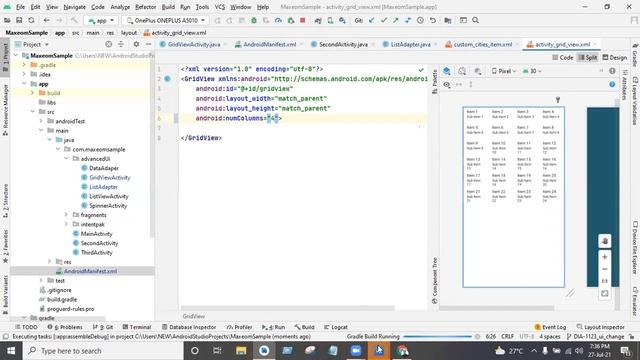Open Search Everywhere magnifier icon
Image resolution: width=640 pixels, height=360 pixels.
point(476,20)
